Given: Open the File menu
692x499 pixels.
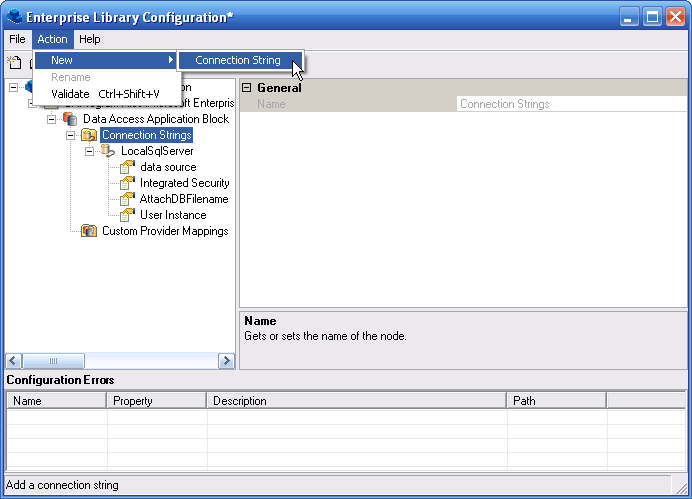Looking at the screenshot, I should 17,39.
